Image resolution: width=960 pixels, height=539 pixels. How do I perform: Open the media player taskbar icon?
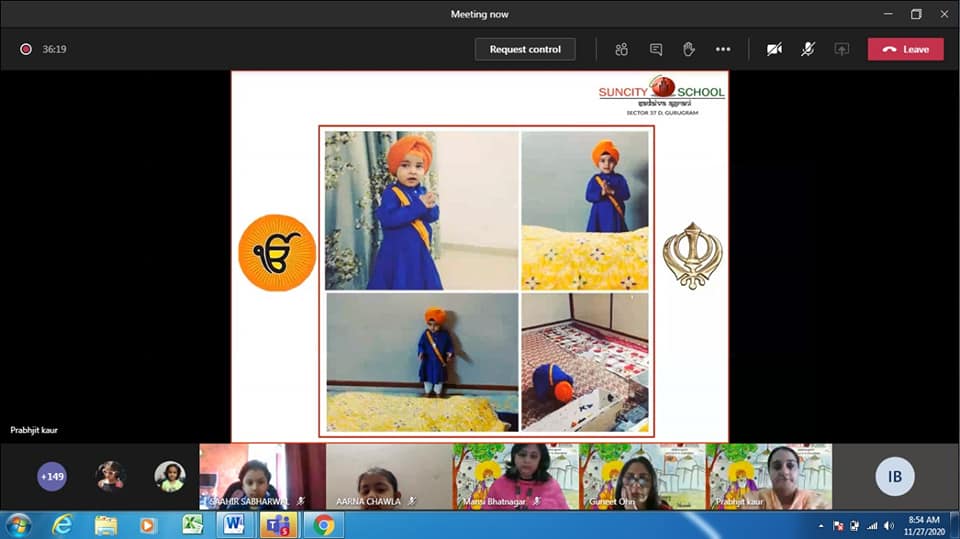(x=148, y=526)
